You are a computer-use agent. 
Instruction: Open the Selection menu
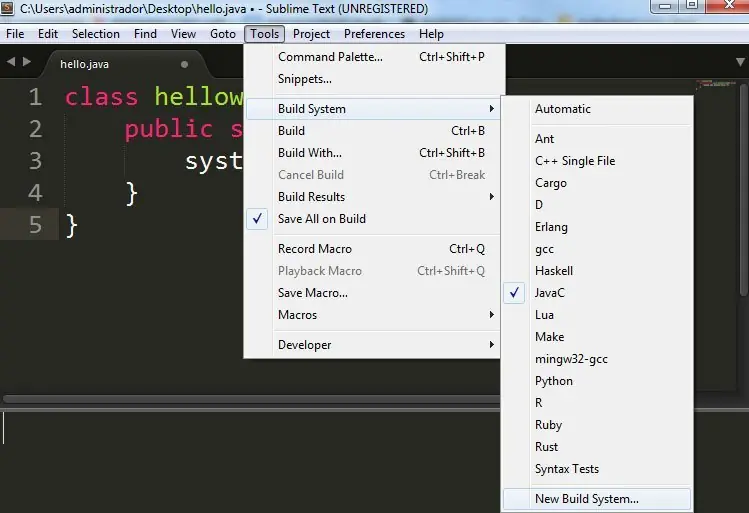click(x=96, y=34)
